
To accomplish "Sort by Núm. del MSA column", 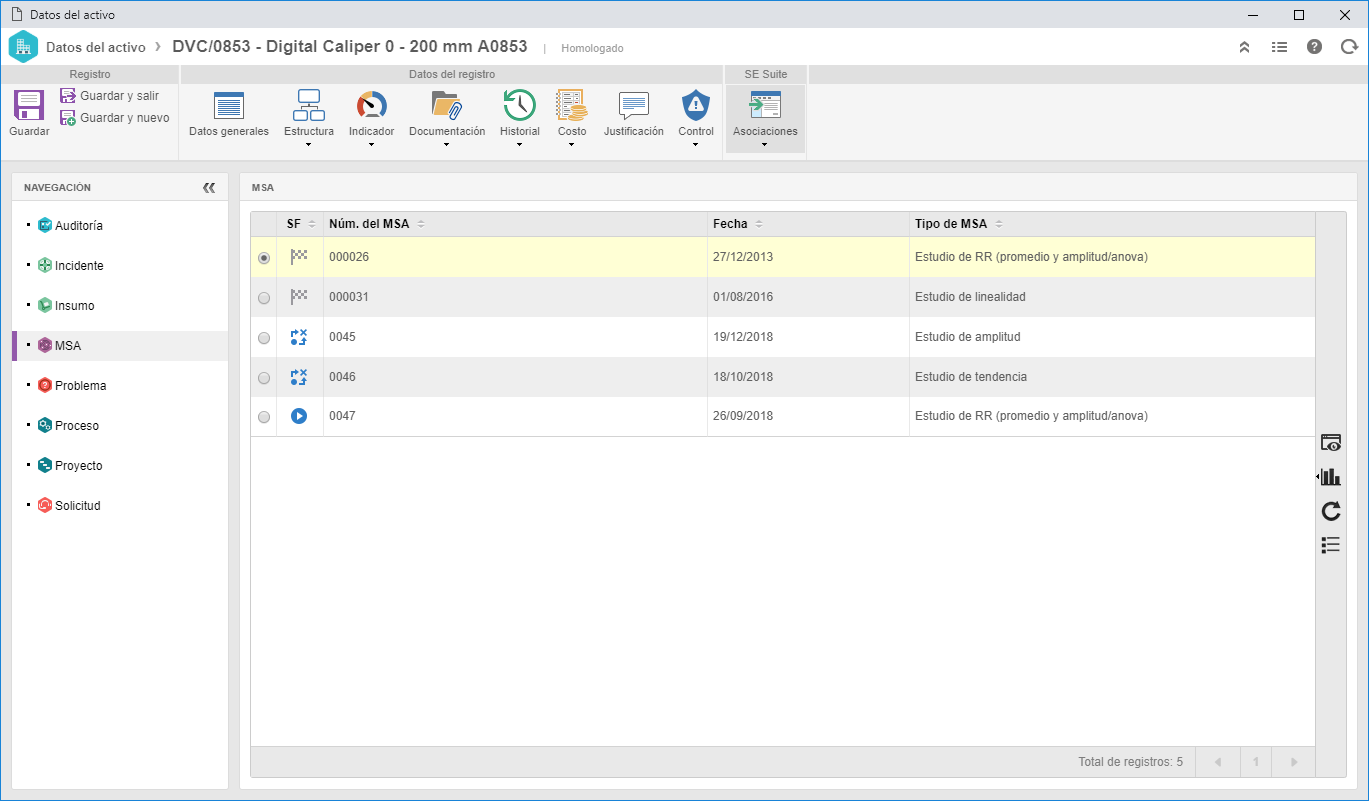I will coord(515,224).
